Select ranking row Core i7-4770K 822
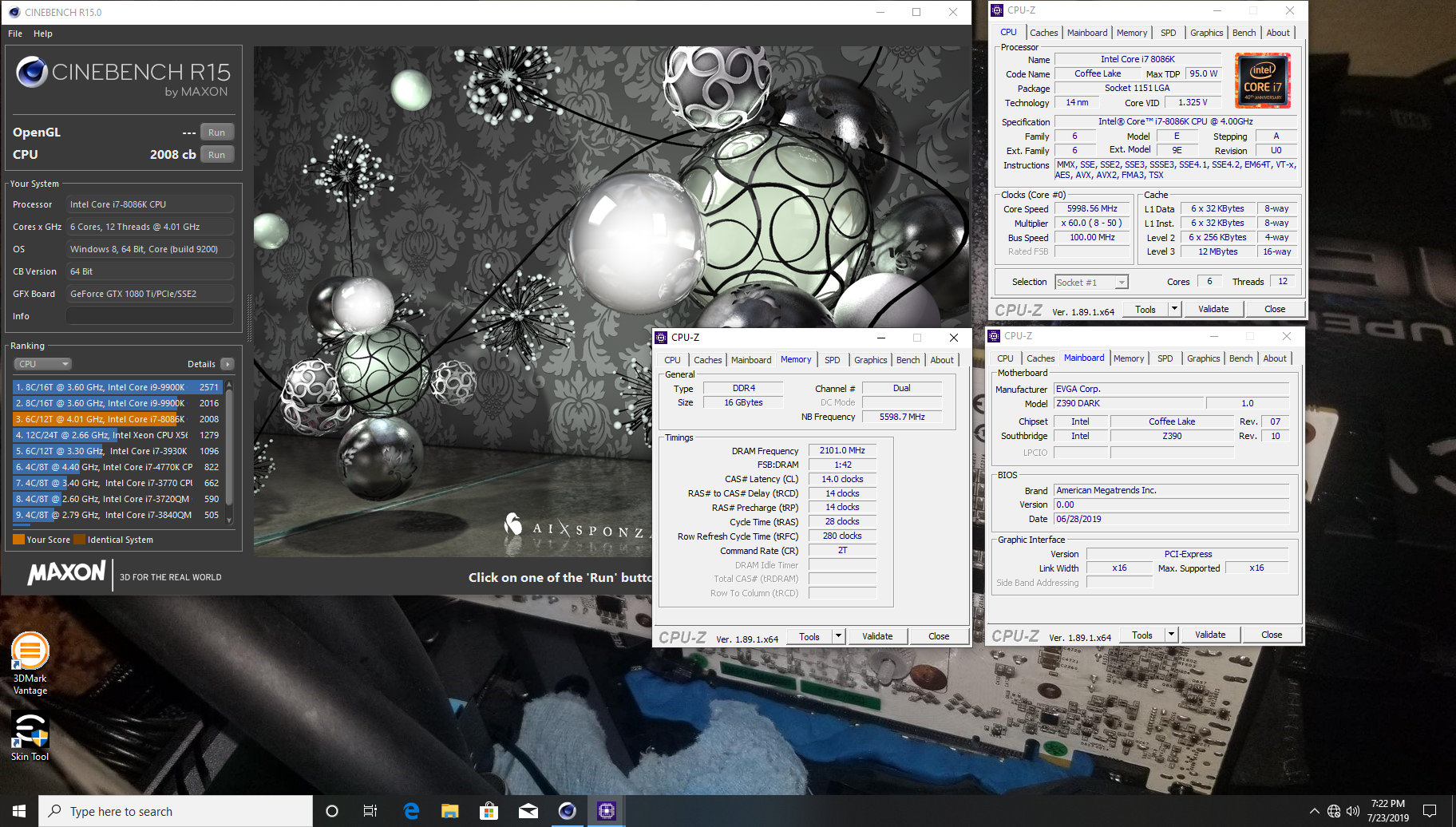The height and width of the screenshot is (827, 1456). point(117,467)
